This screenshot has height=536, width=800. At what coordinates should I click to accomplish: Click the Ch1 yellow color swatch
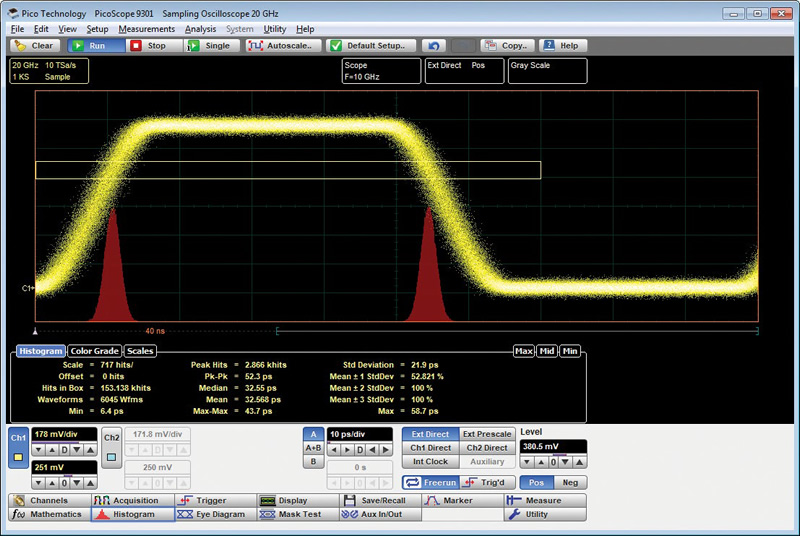pyautogui.click(x=18, y=457)
